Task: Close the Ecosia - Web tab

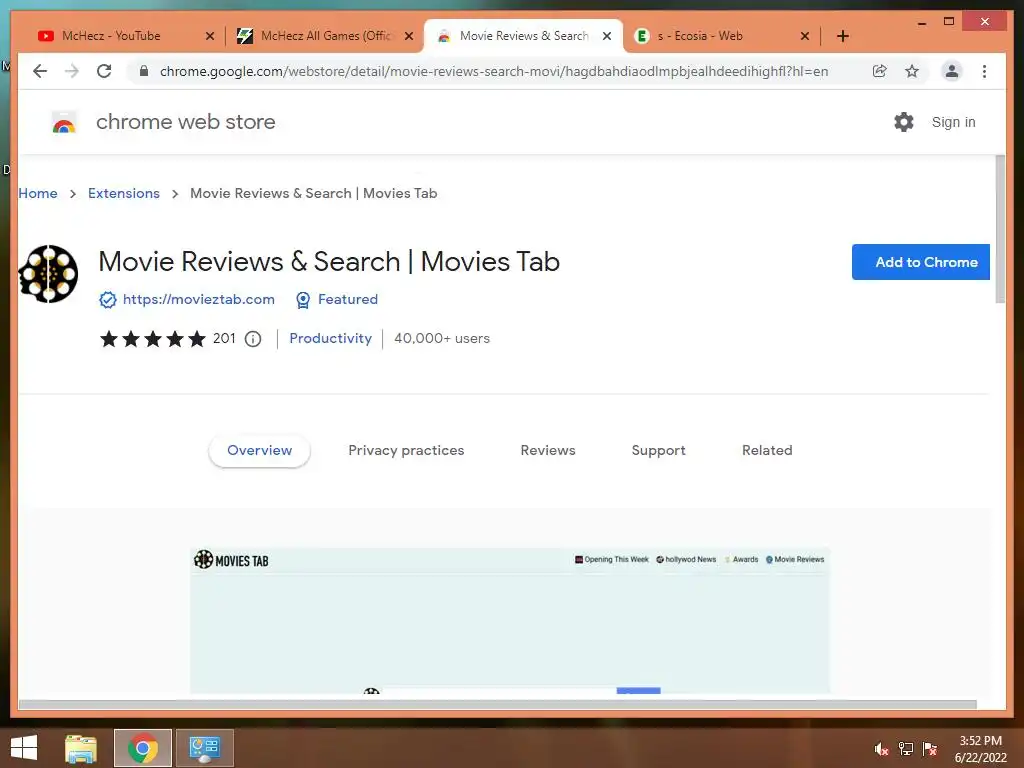Action: (805, 36)
